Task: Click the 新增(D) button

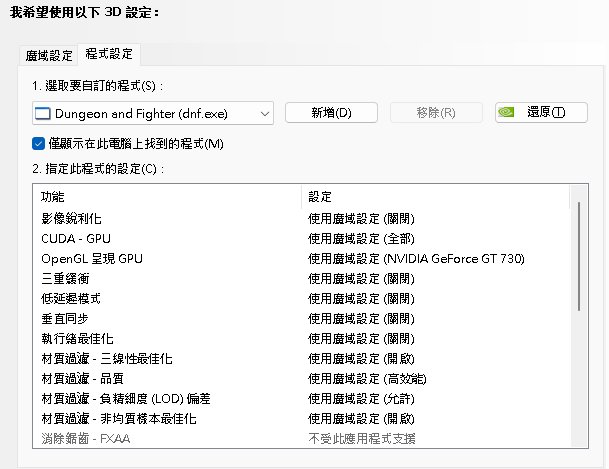Action: pos(331,113)
